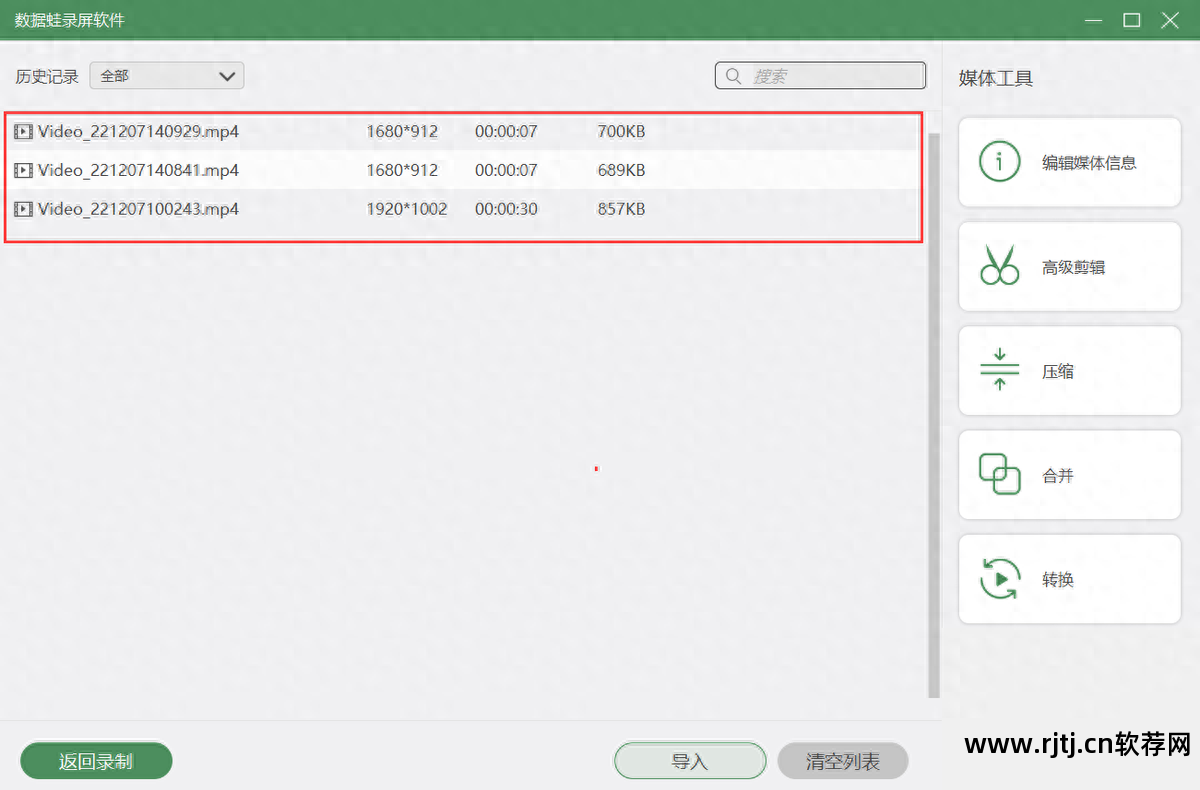Click the 合并 label
This screenshot has width=1200, height=790.
[x=1058, y=476]
